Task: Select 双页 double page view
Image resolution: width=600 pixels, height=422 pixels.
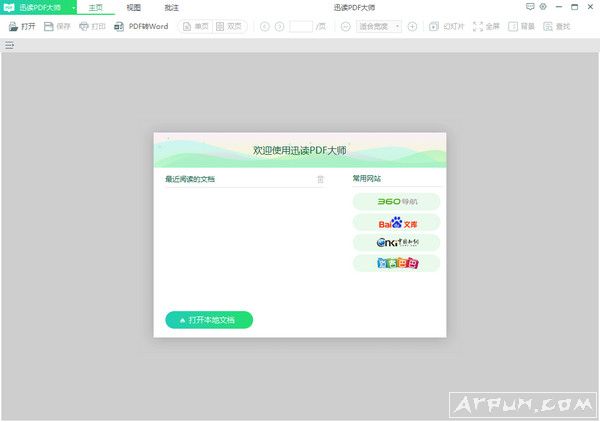Action: 229,26
